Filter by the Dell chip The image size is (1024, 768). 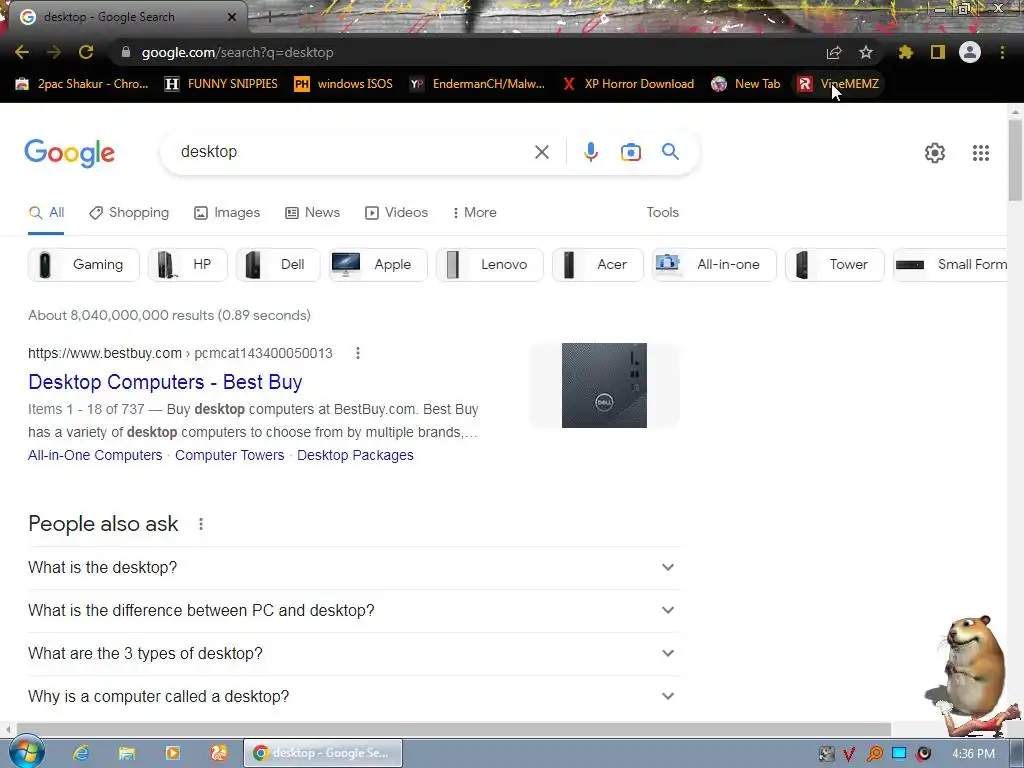278,264
